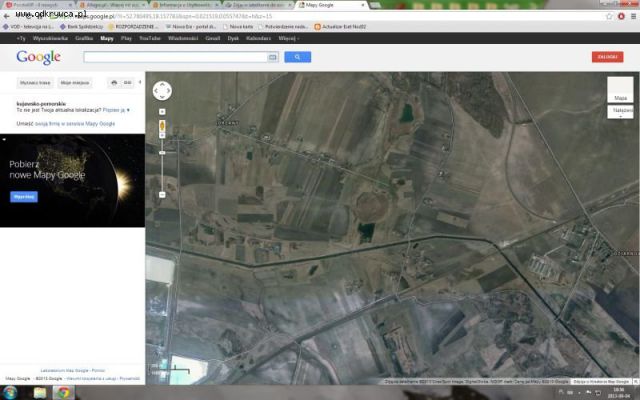Open the Nowa karta bookmark
The image size is (640, 400).
coord(238,27)
